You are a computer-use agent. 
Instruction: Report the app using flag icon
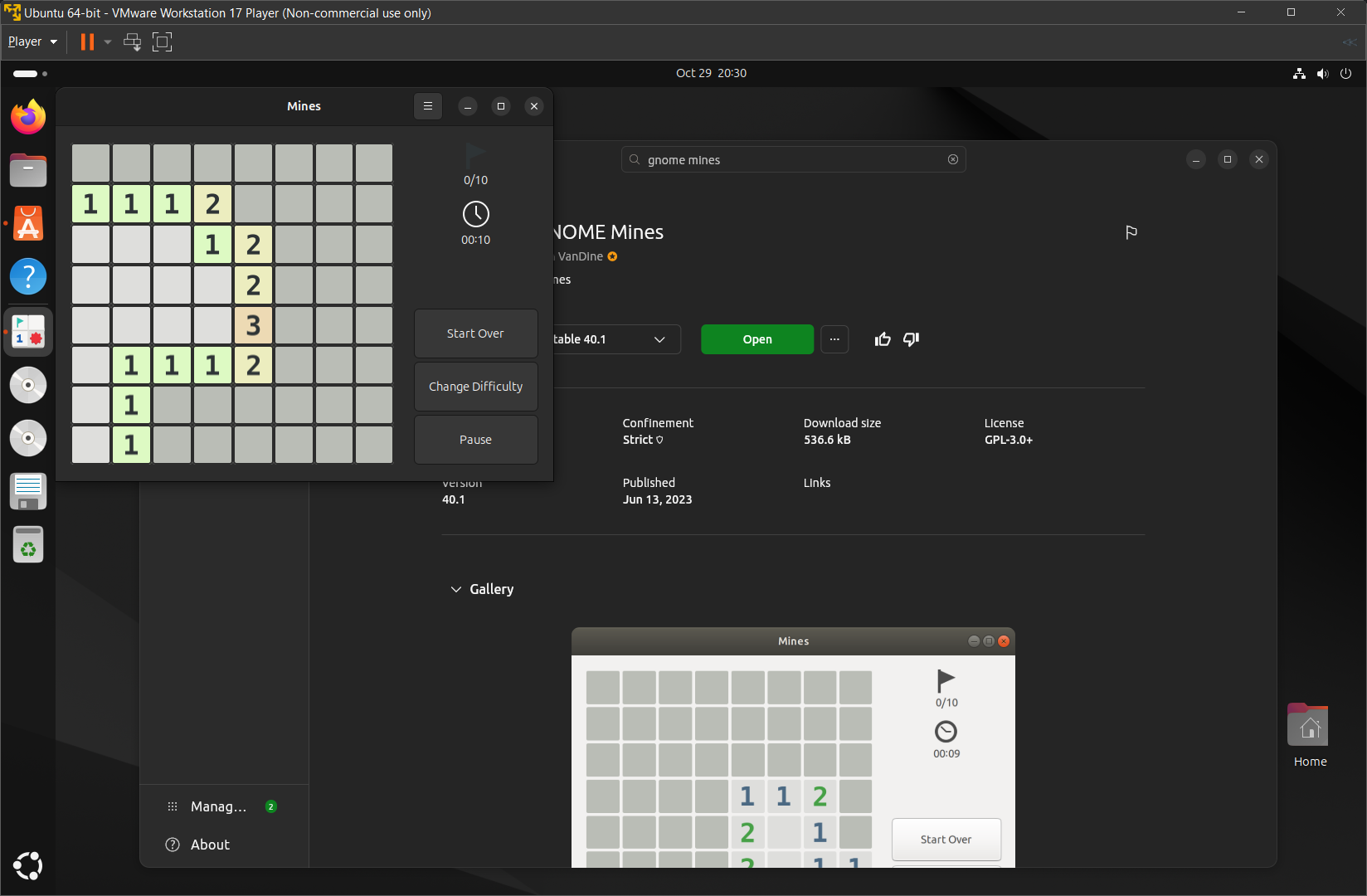point(1131,232)
